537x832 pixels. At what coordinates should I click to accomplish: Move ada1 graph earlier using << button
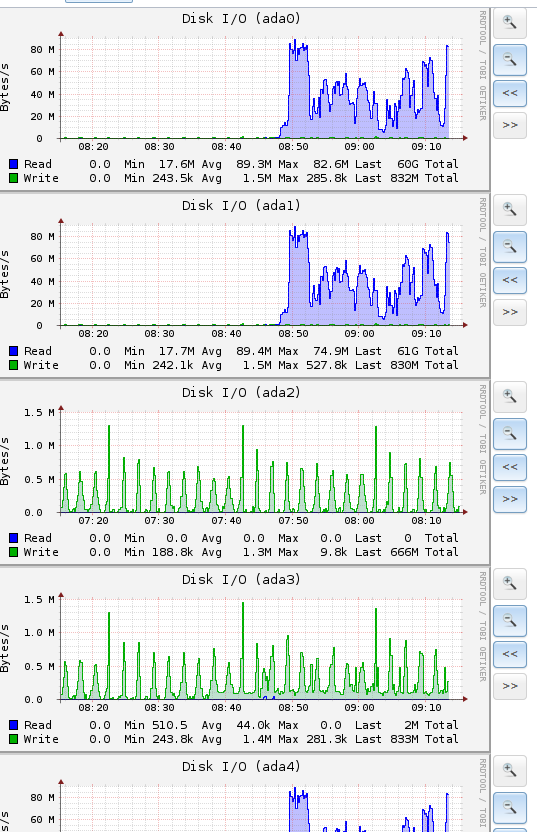(x=510, y=280)
